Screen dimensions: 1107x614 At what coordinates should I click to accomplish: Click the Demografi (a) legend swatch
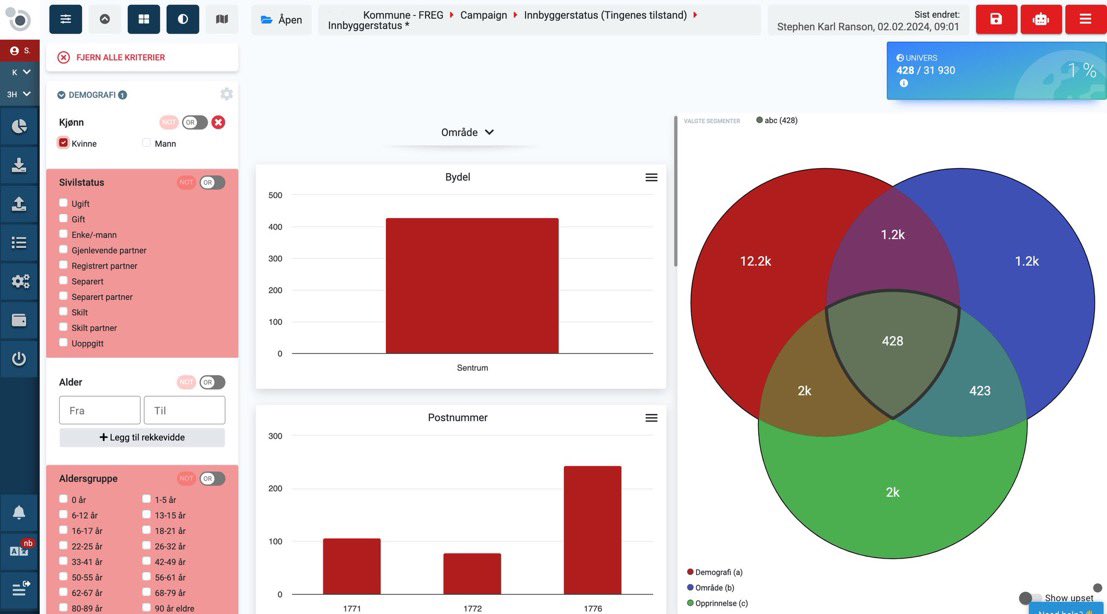pos(690,572)
